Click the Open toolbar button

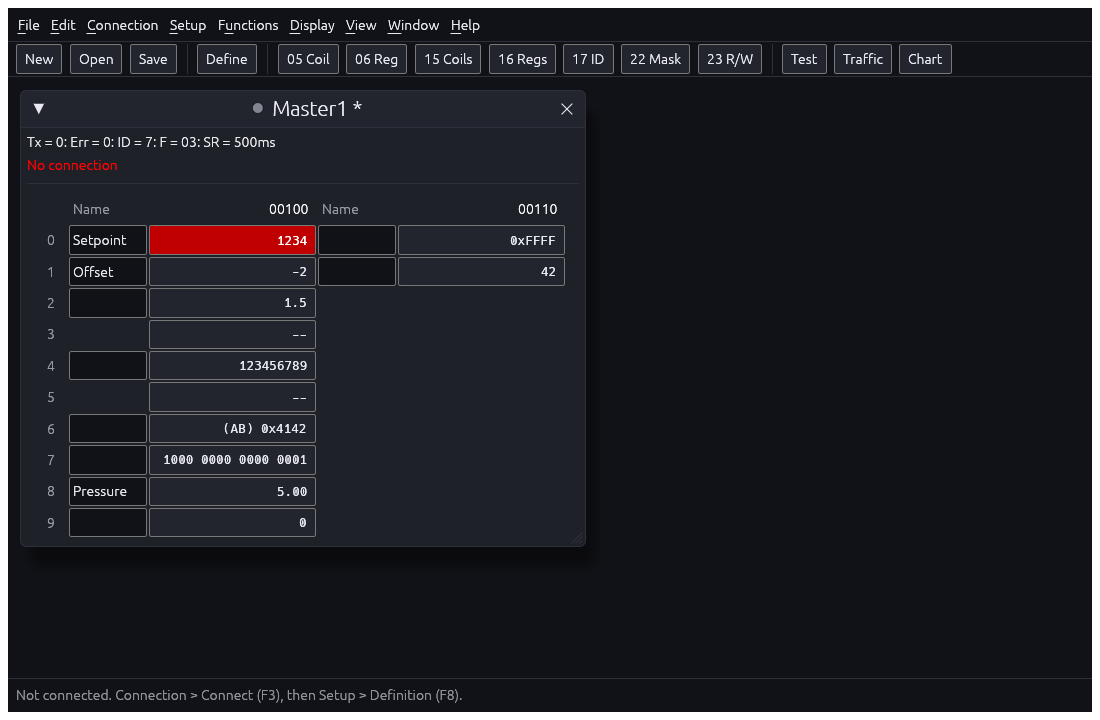coord(96,59)
